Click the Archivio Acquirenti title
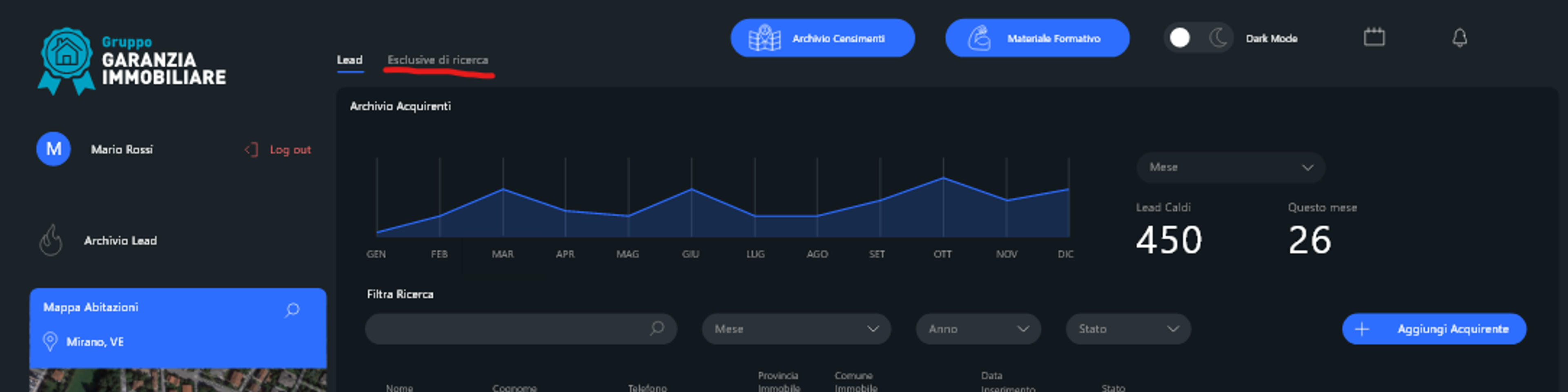This screenshot has width=1568, height=392. (400, 106)
